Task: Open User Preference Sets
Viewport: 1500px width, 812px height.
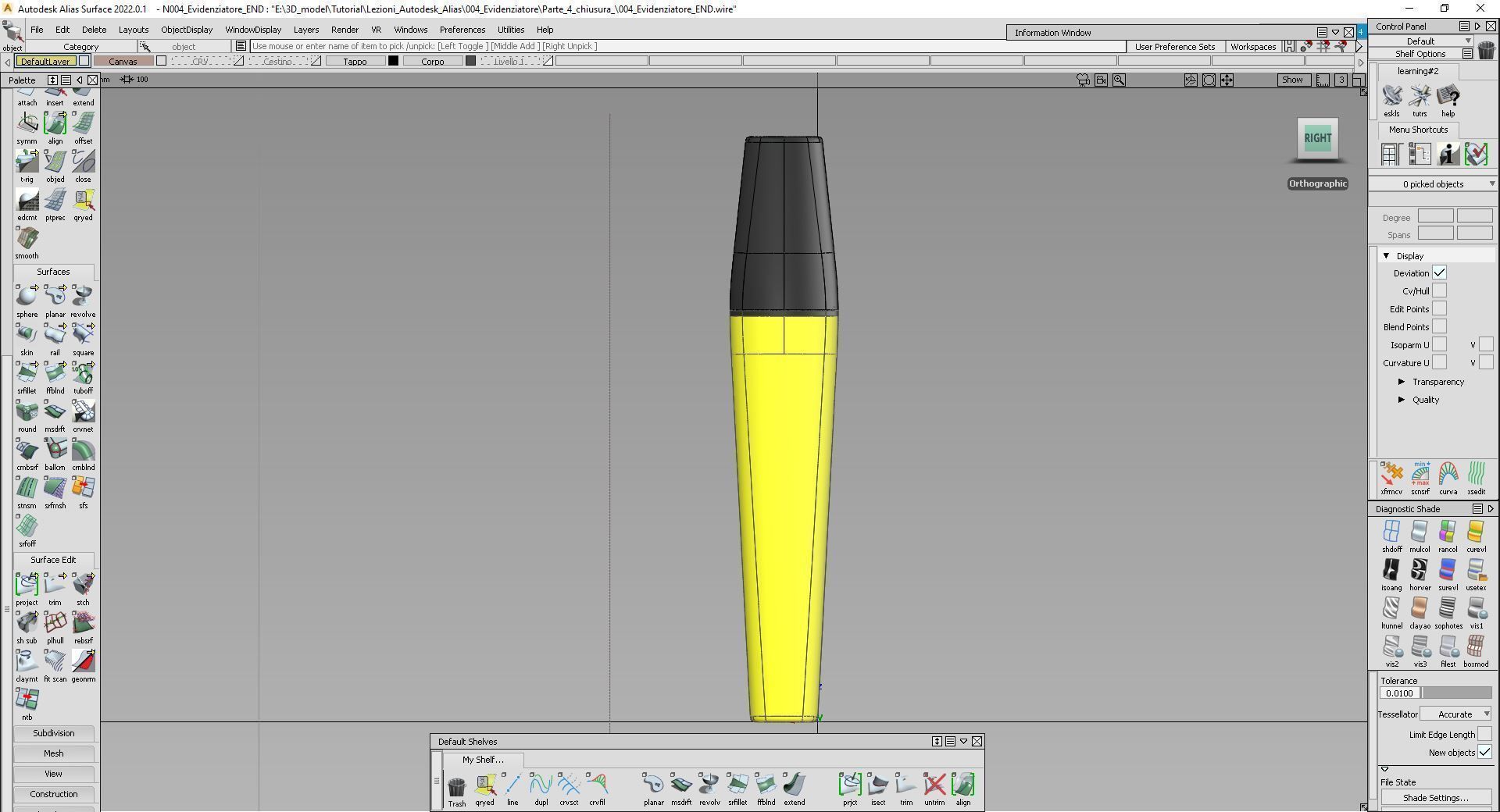Action: click(1174, 47)
